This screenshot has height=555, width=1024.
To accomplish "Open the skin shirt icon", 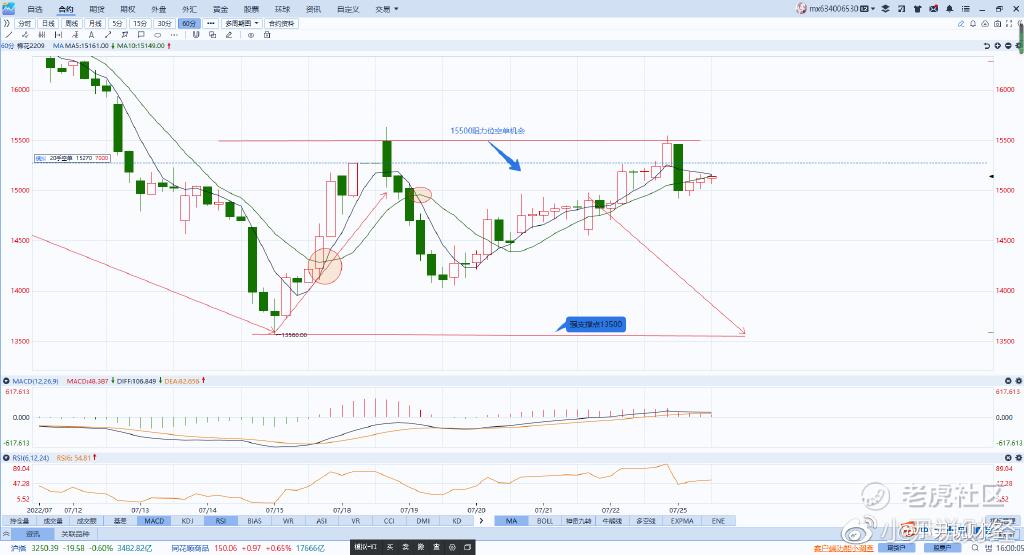I will click(918, 9).
